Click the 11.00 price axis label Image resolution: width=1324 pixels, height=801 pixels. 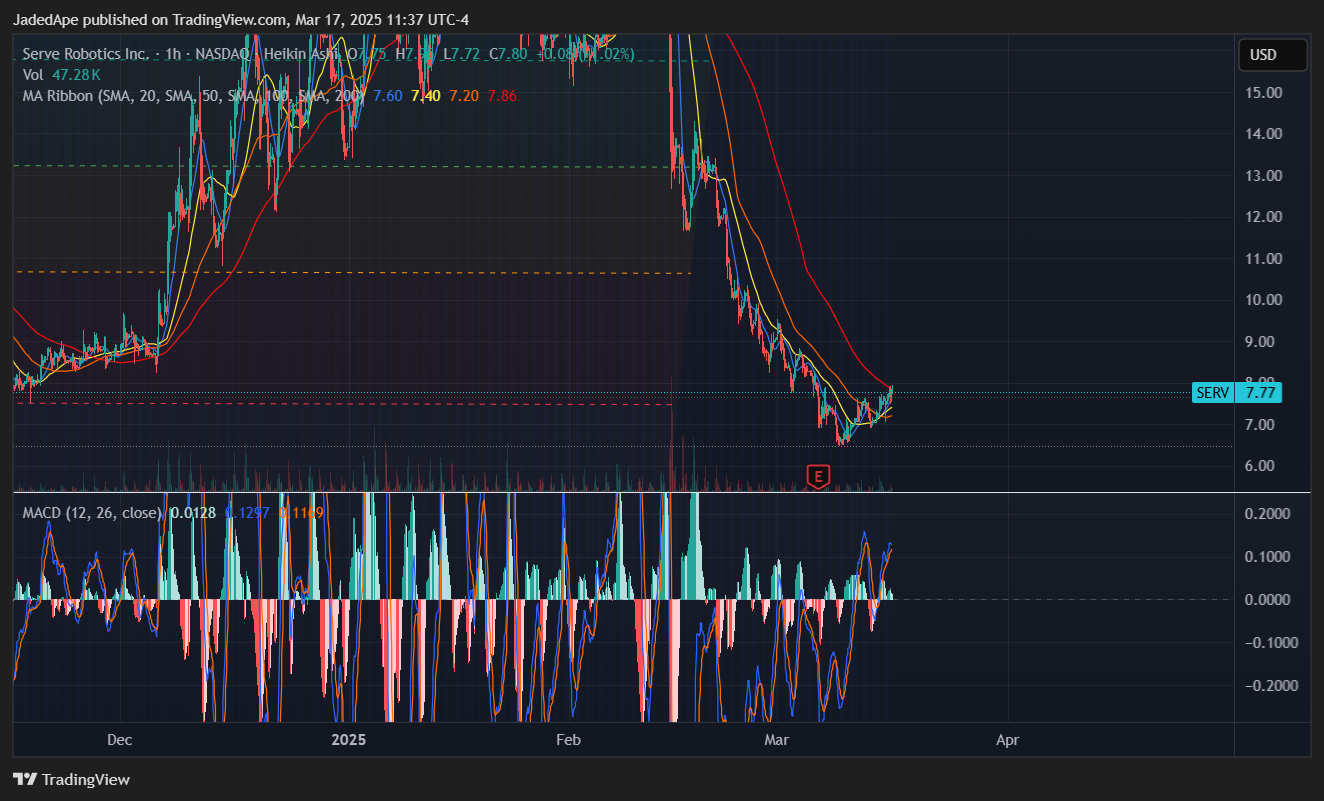(x=1265, y=259)
